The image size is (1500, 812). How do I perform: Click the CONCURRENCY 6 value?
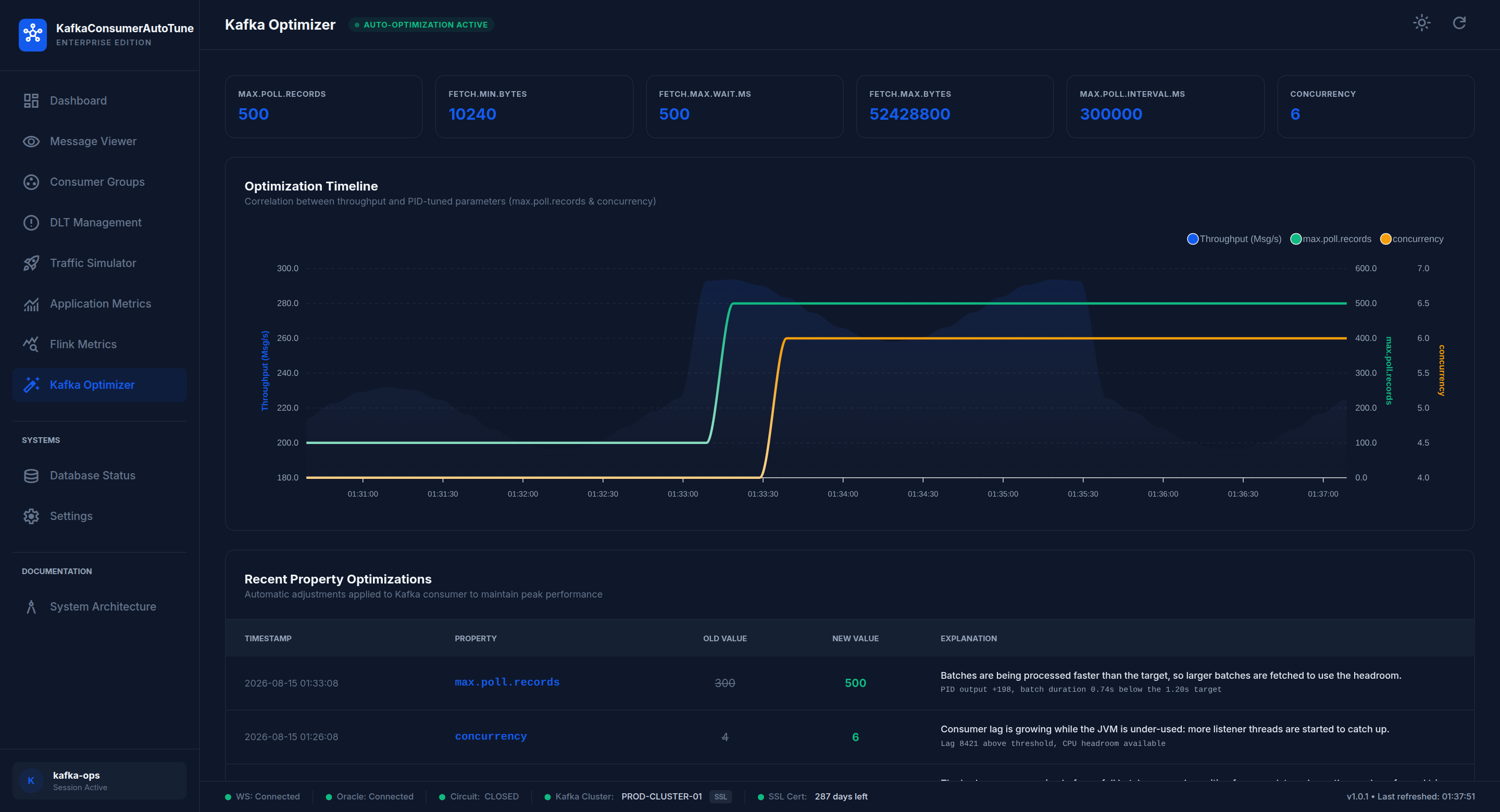pos(1295,114)
